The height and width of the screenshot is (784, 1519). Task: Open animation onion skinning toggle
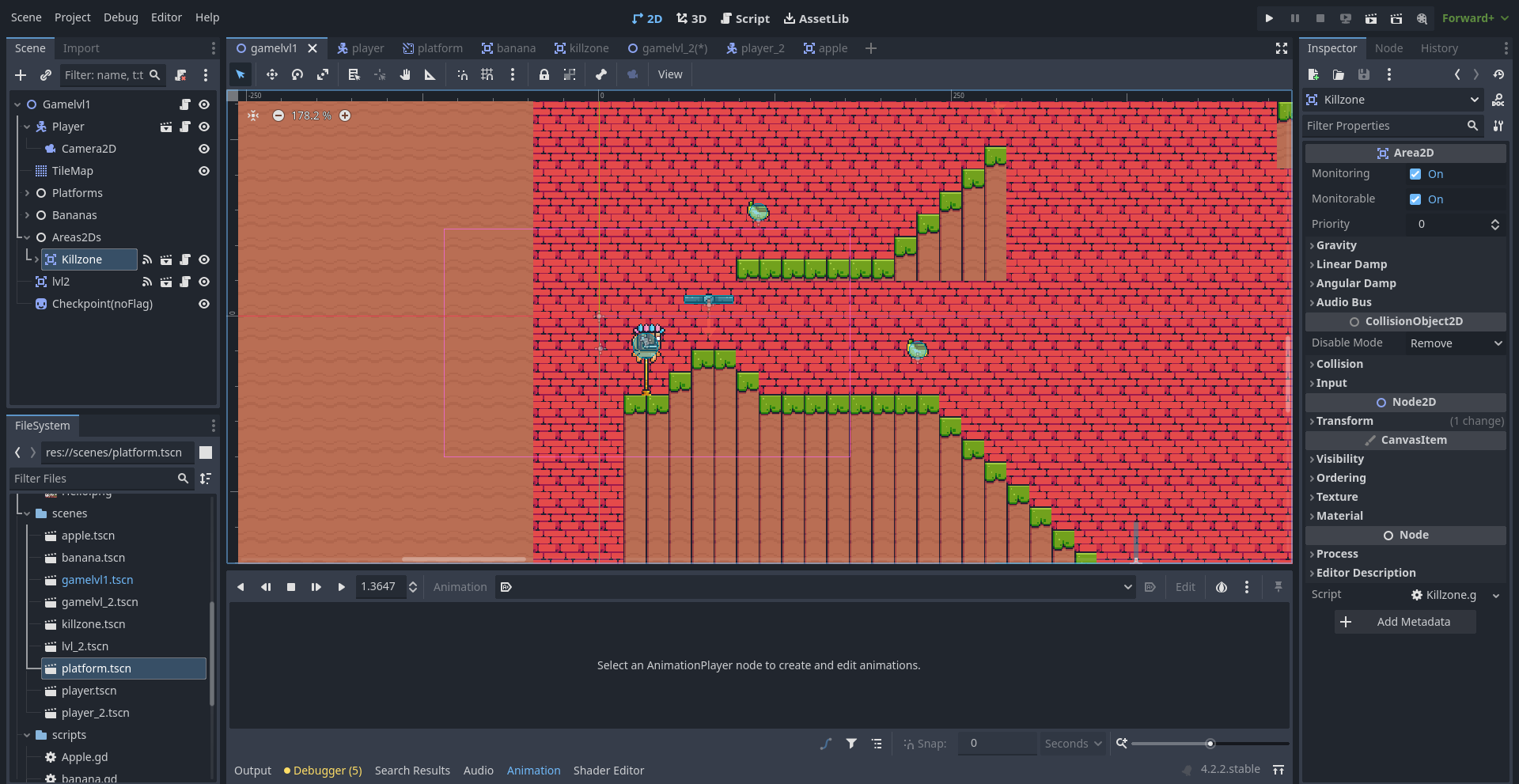click(1222, 587)
